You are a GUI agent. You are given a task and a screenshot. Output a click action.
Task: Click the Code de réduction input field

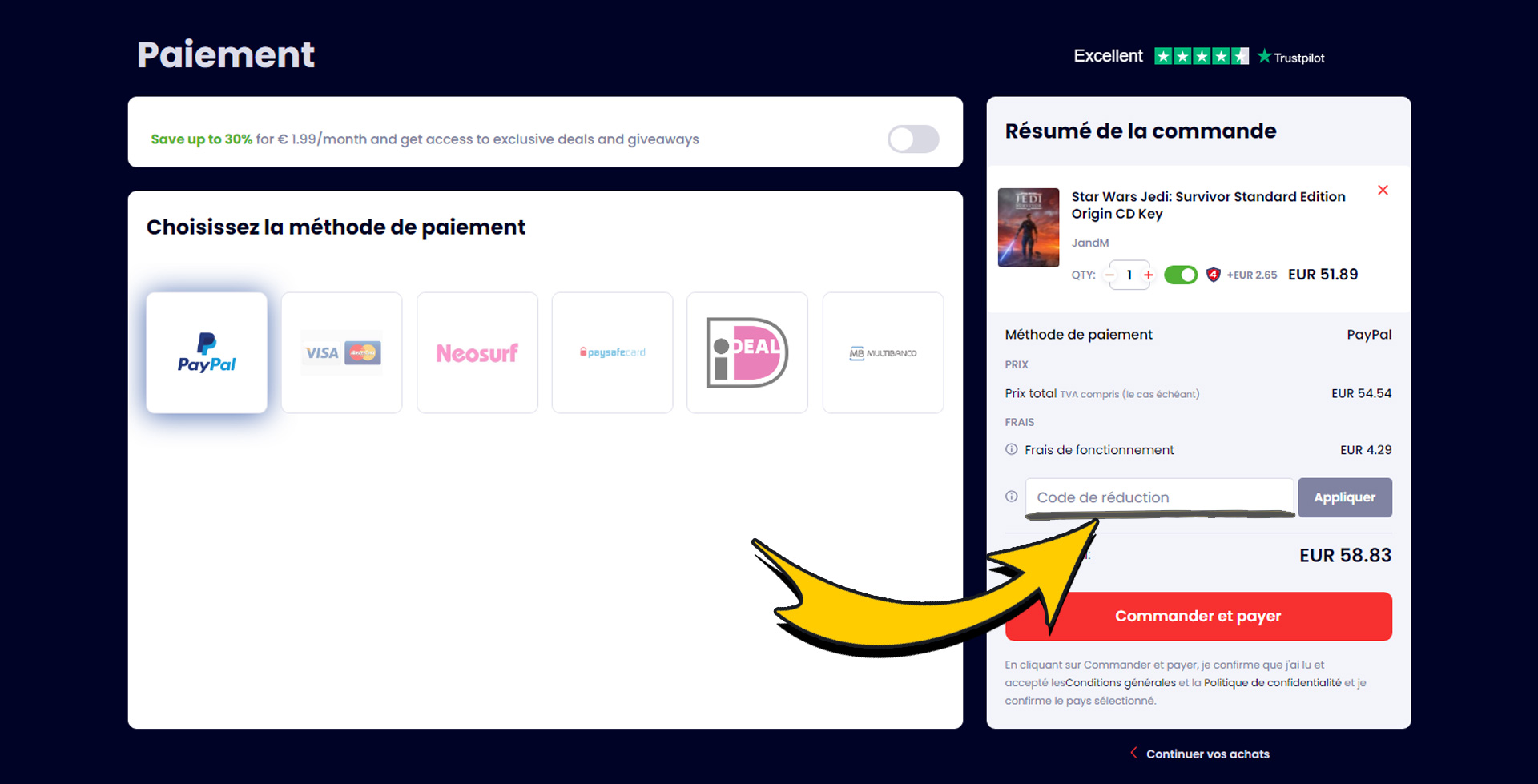pos(1159,497)
